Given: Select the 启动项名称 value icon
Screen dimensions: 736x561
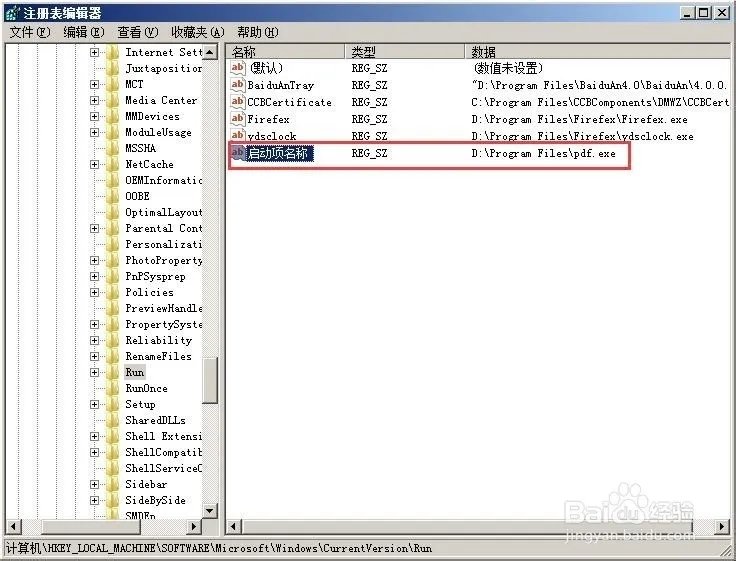Looking at the screenshot, I should (238, 153).
